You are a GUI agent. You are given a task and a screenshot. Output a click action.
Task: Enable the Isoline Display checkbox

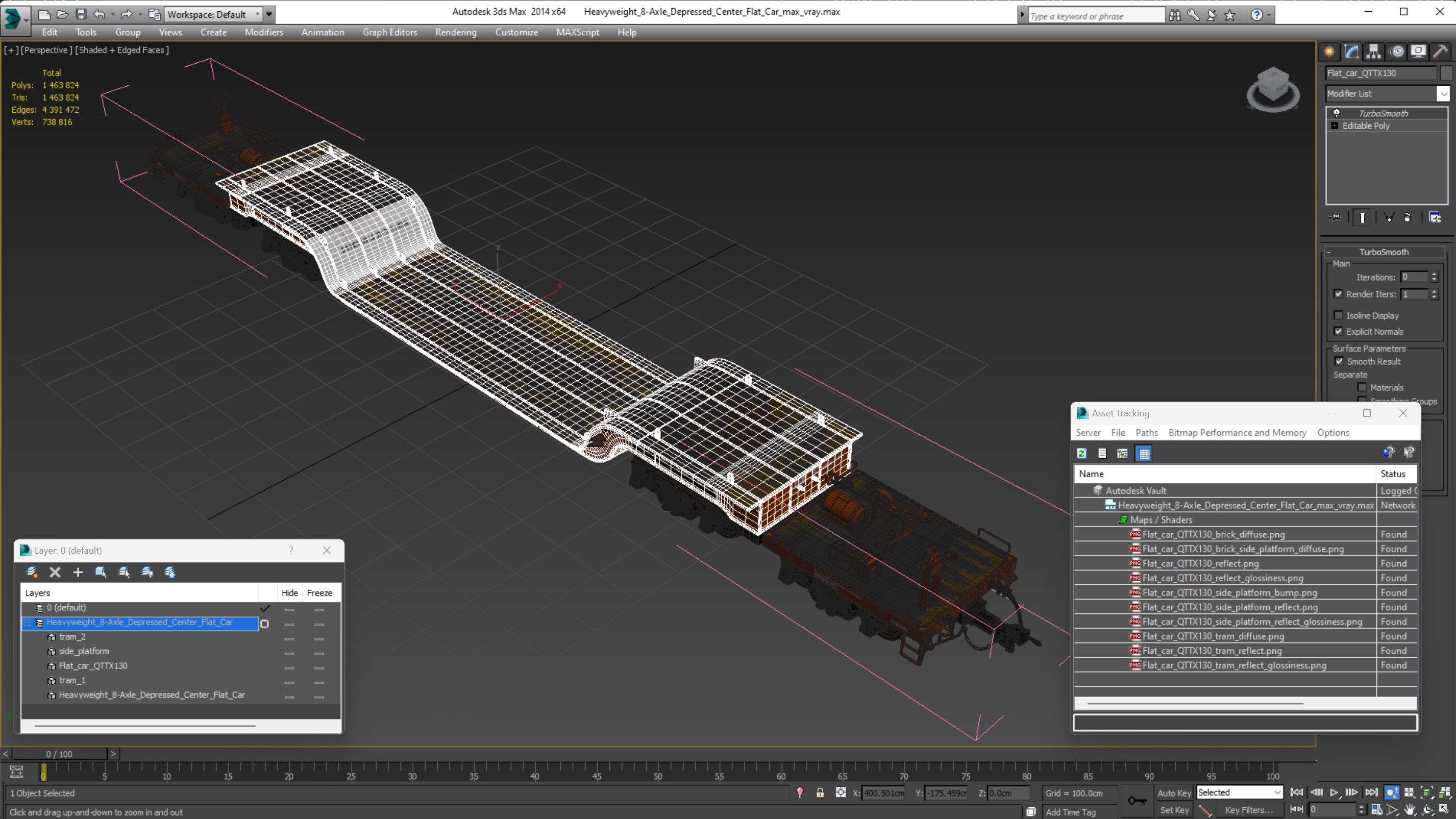click(1339, 315)
